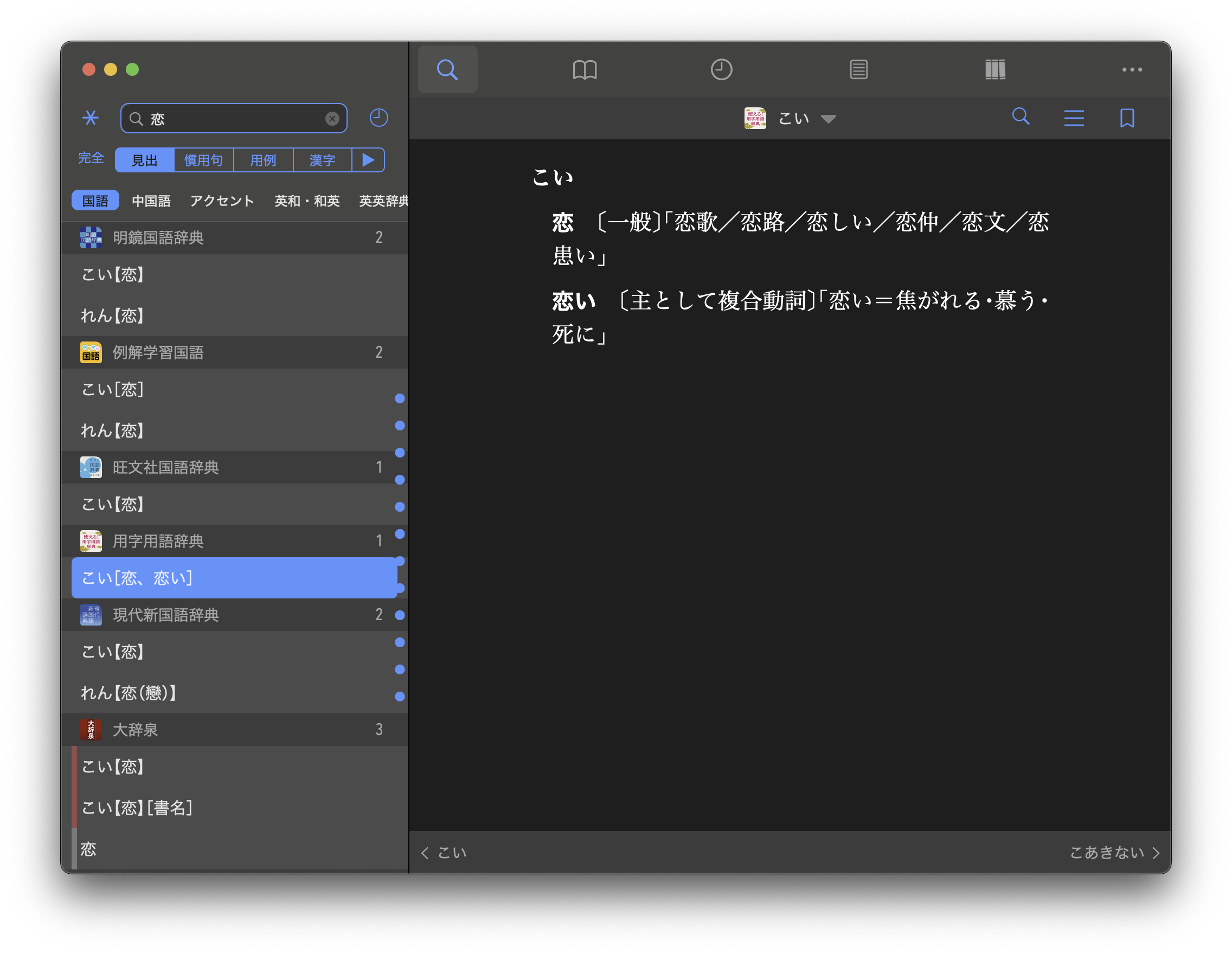Open the notes page icon
The height and width of the screenshot is (954, 1232).
[858, 69]
